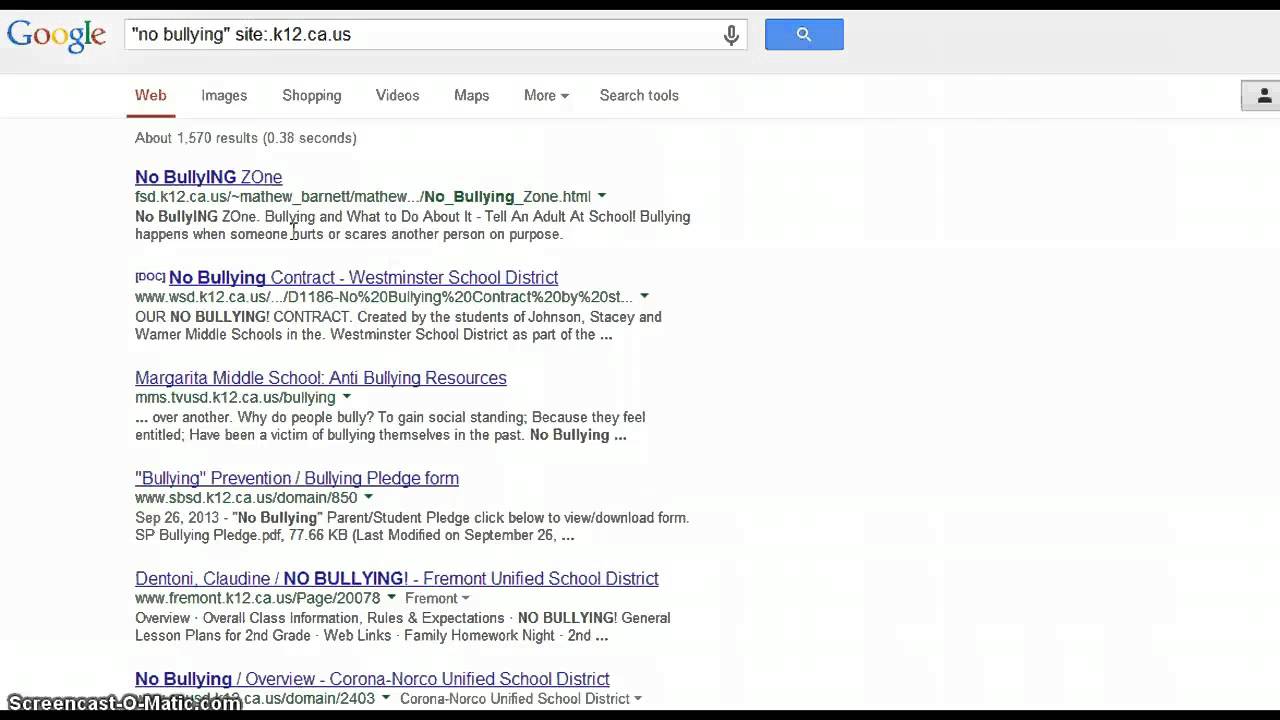Expand arrow next to No_Bullying_Zone.html URL
This screenshot has width=1280, height=720.
tap(601, 196)
